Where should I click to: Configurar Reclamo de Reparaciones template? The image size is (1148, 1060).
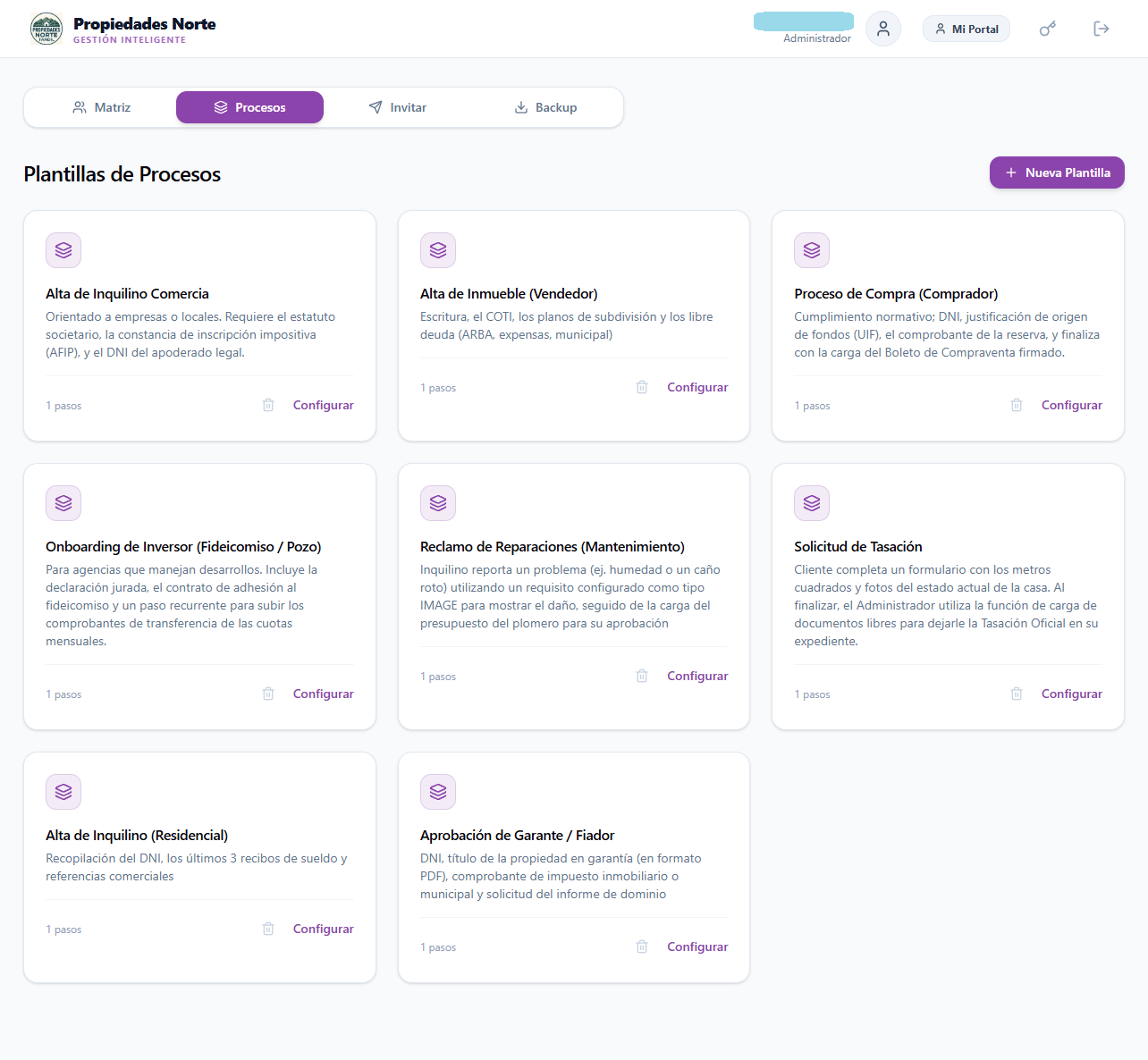(x=697, y=676)
